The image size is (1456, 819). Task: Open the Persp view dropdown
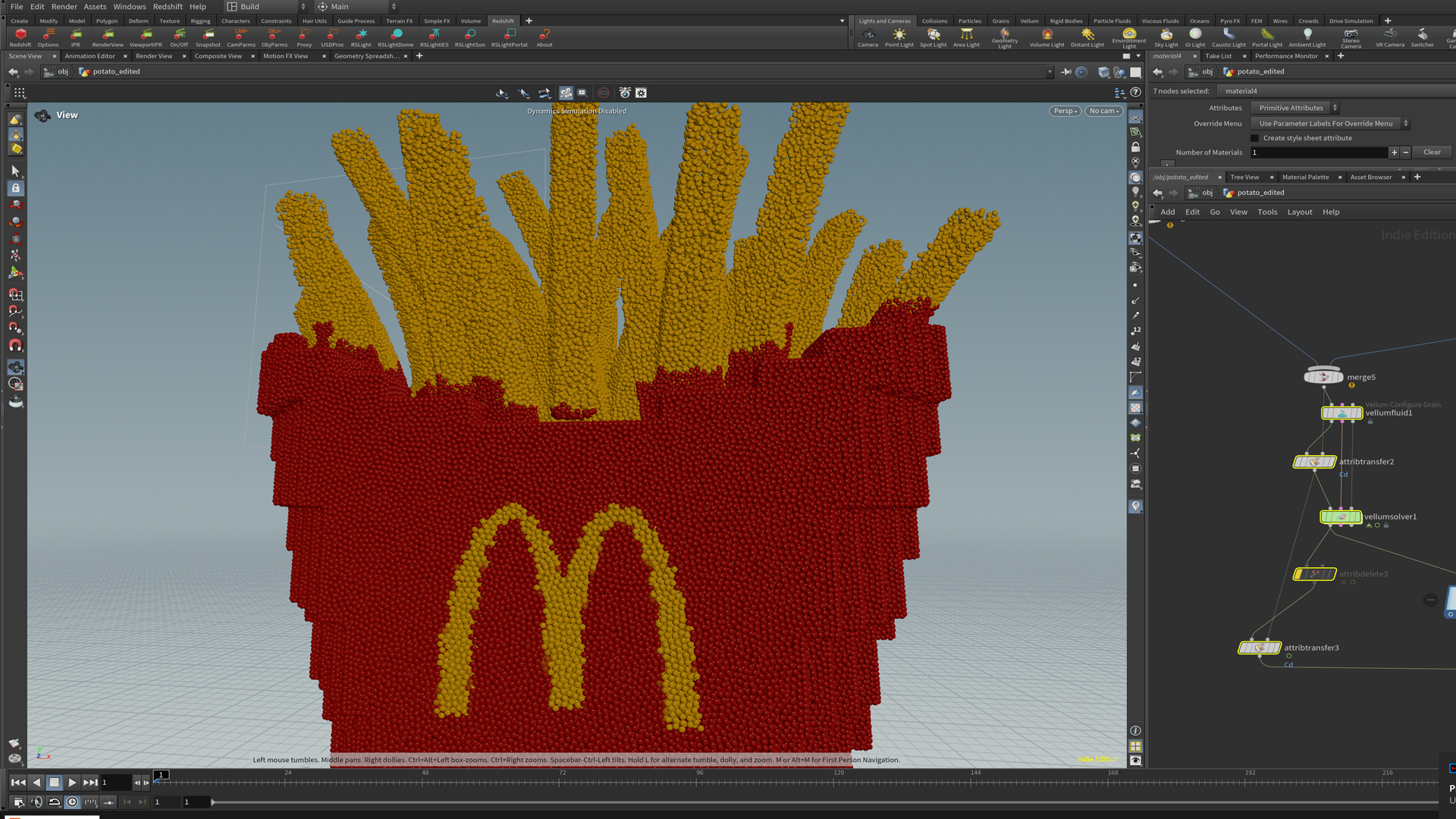tap(1065, 111)
